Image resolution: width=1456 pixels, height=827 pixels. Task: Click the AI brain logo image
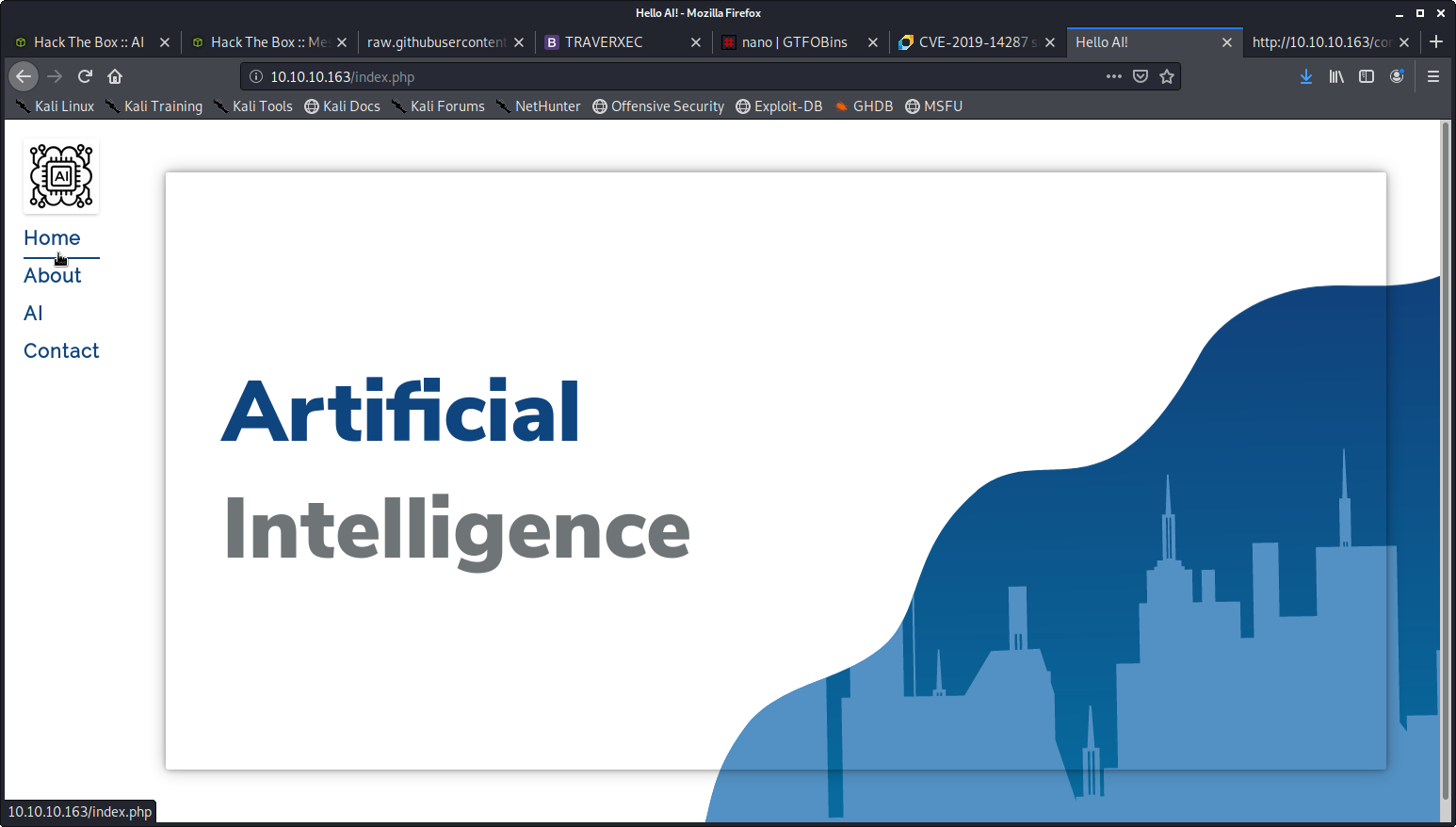click(x=61, y=176)
